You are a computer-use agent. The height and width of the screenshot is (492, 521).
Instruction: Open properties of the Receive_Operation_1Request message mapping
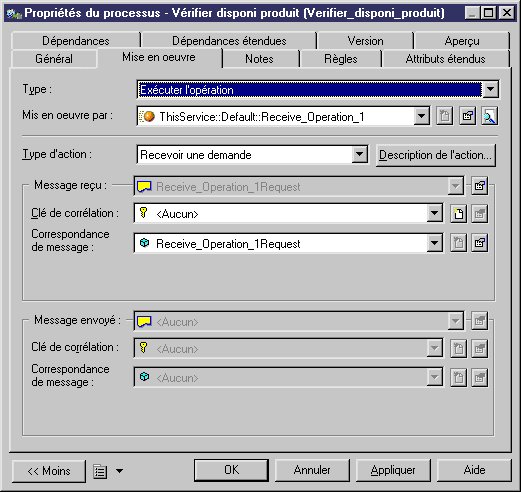[x=479, y=243]
